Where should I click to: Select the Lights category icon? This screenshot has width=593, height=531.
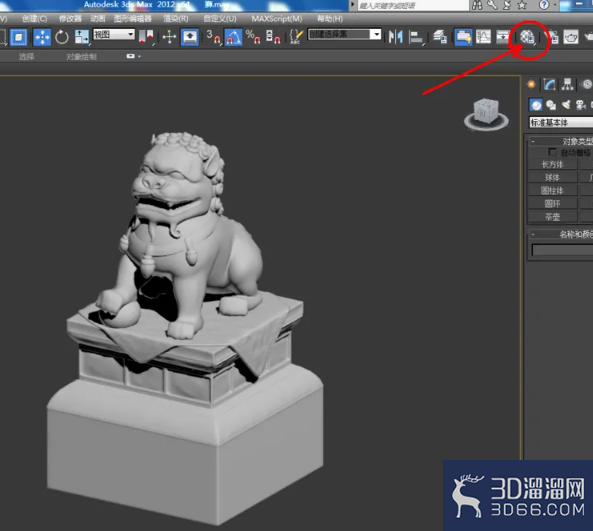pos(566,105)
